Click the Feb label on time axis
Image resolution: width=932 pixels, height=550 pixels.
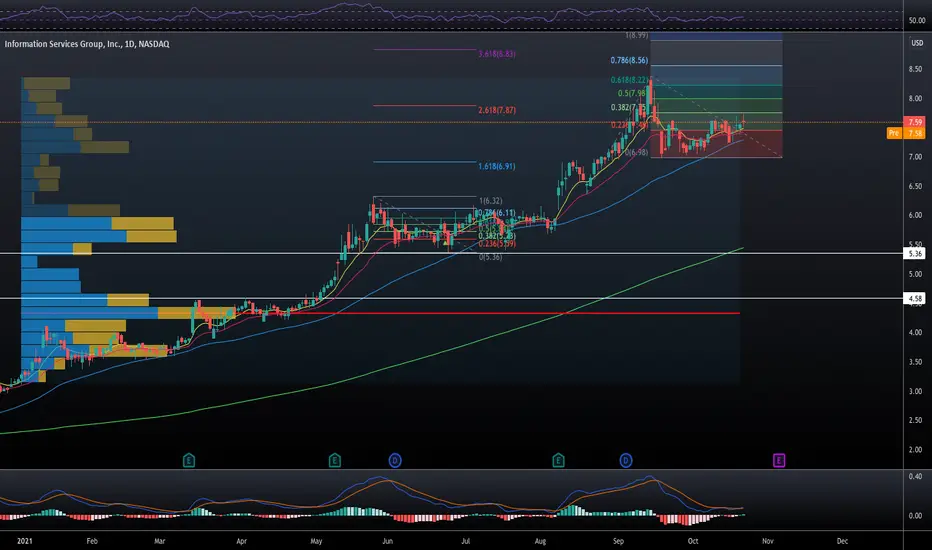[x=92, y=541]
